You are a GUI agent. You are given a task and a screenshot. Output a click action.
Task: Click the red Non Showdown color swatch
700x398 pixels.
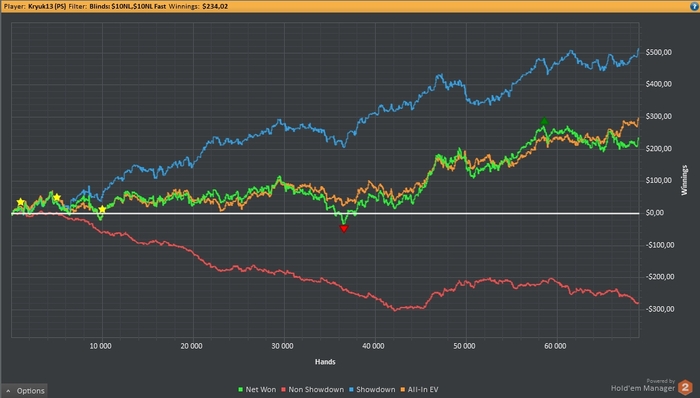[283, 390]
